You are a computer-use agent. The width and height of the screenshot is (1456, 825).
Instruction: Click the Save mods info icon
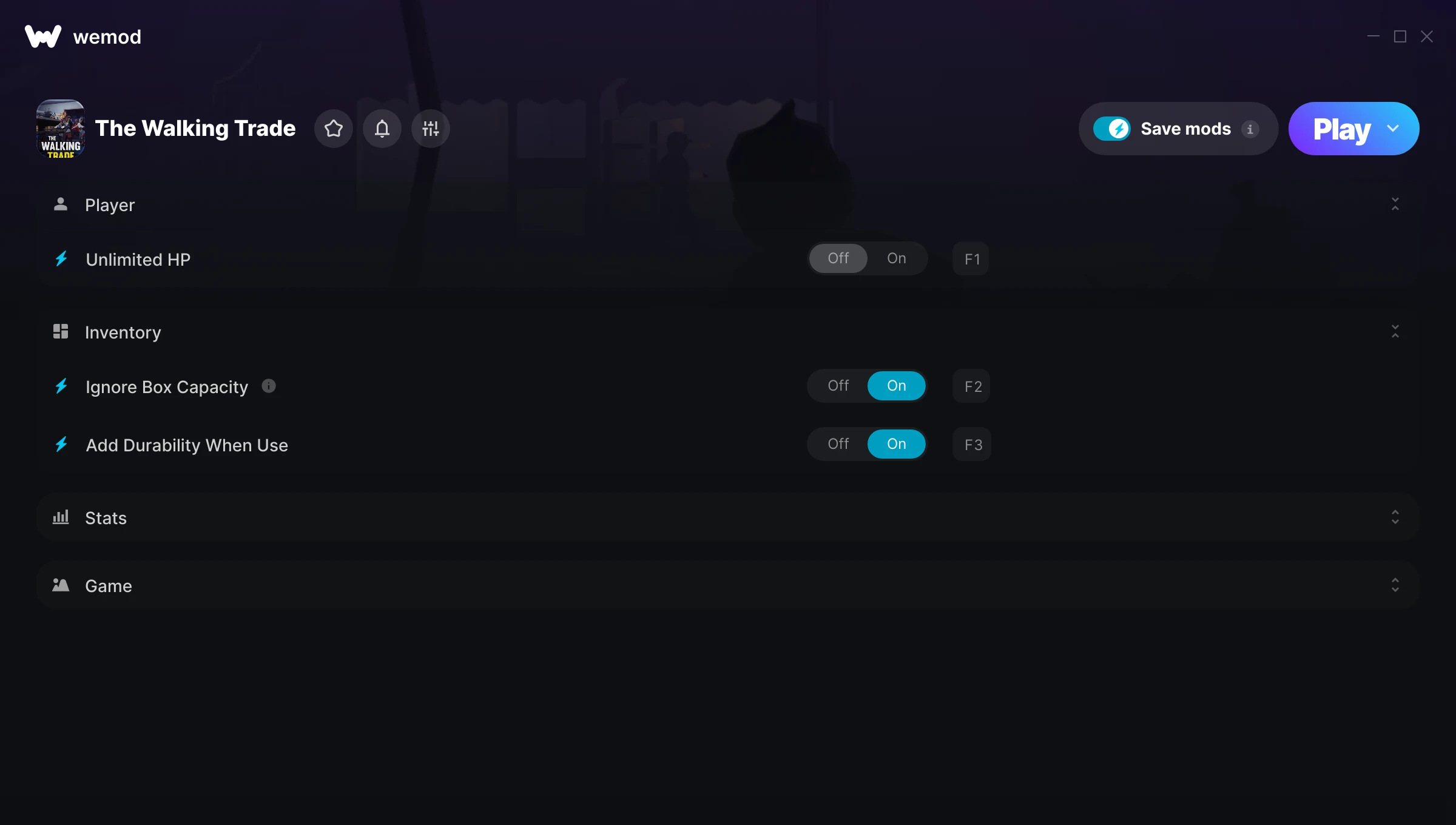click(x=1250, y=129)
